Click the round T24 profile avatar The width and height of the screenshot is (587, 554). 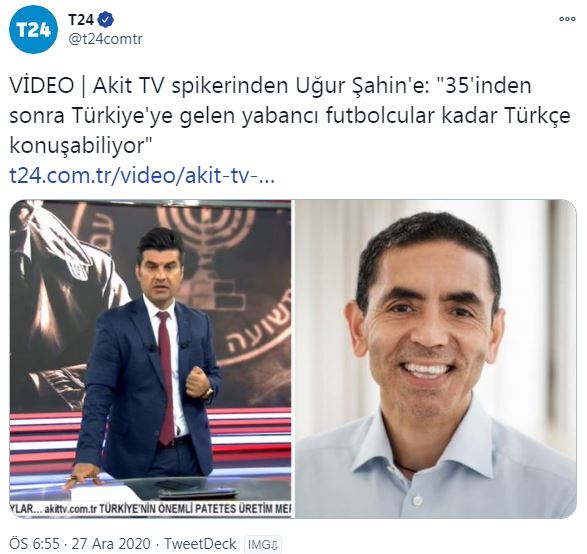point(34,30)
